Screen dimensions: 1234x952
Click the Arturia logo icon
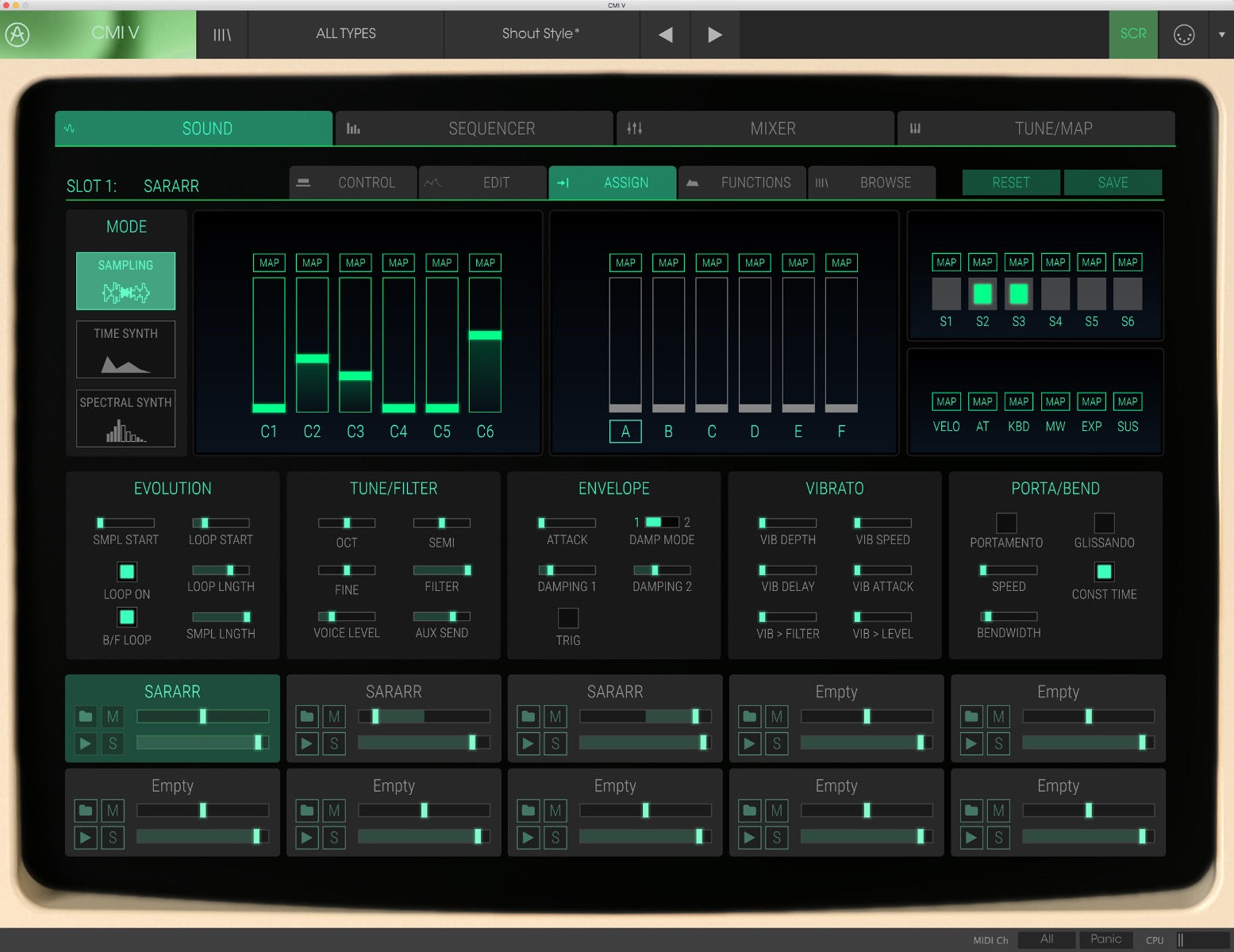(17, 34)
